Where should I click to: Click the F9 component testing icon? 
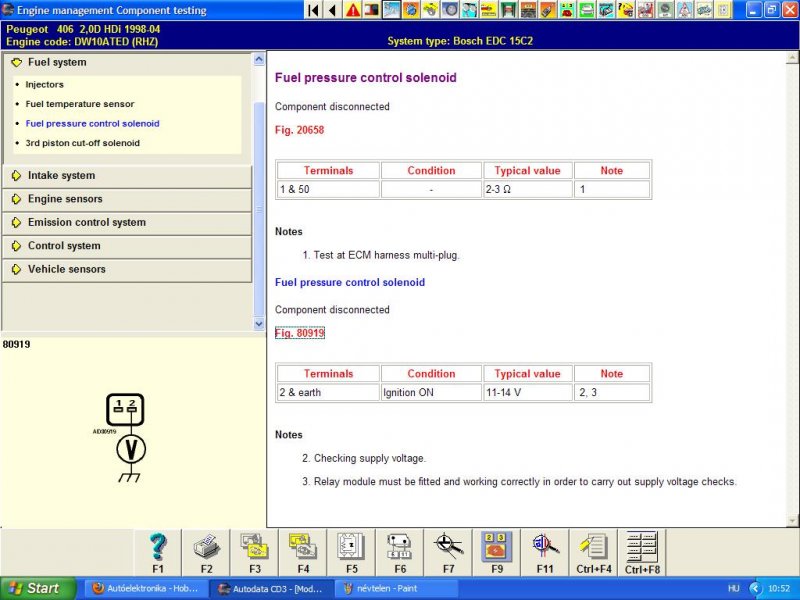pos(497,553)
